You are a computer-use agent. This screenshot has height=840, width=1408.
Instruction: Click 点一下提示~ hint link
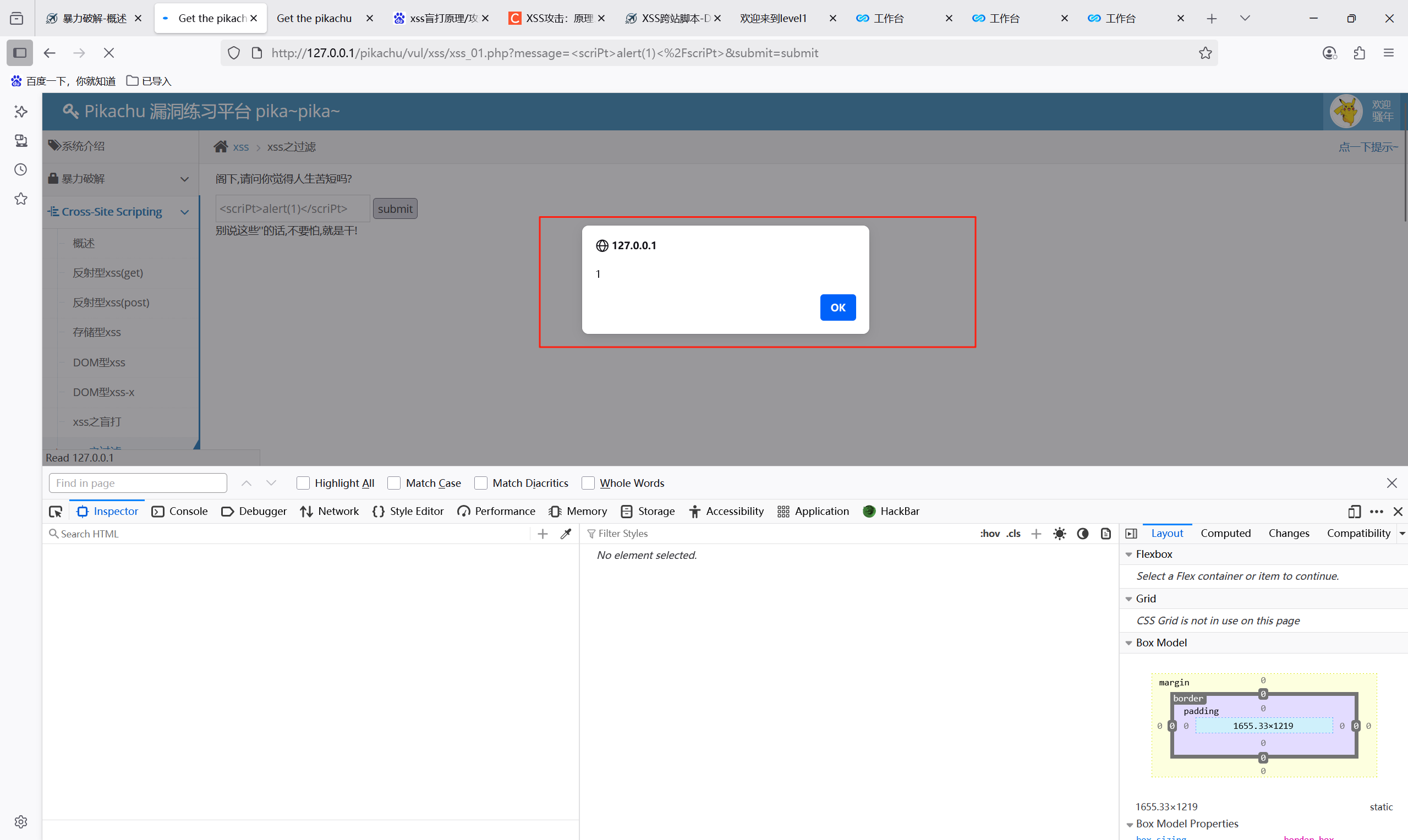click(x=1368, y=147)
